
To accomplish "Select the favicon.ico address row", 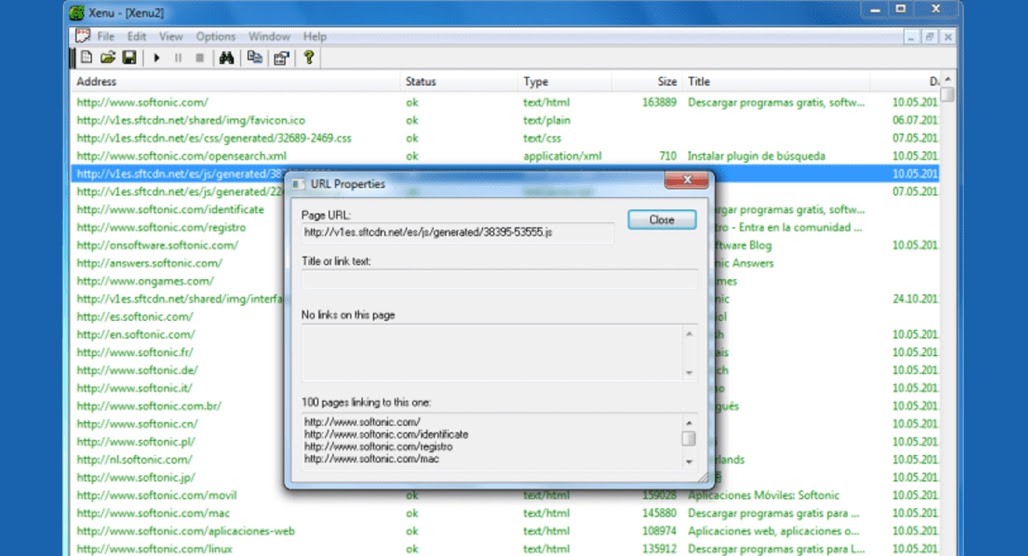I will (191, 120).
